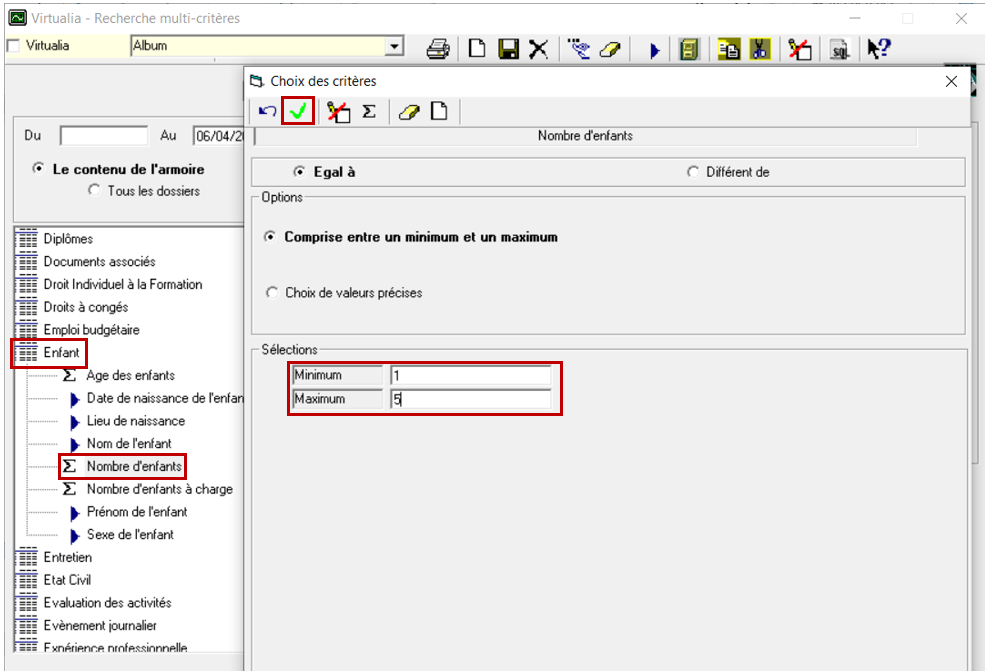Click the yellow scissors icon in main toolbar
This screenshot has height=671, width=985.
tap(760, 49)
